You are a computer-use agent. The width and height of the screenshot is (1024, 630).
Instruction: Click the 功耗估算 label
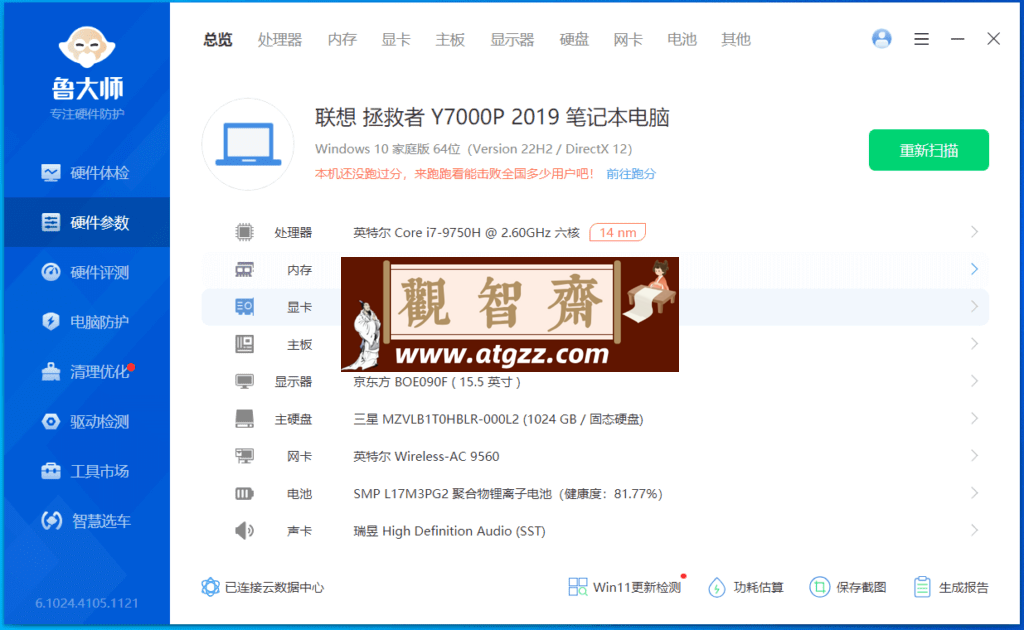coord(758,588)
